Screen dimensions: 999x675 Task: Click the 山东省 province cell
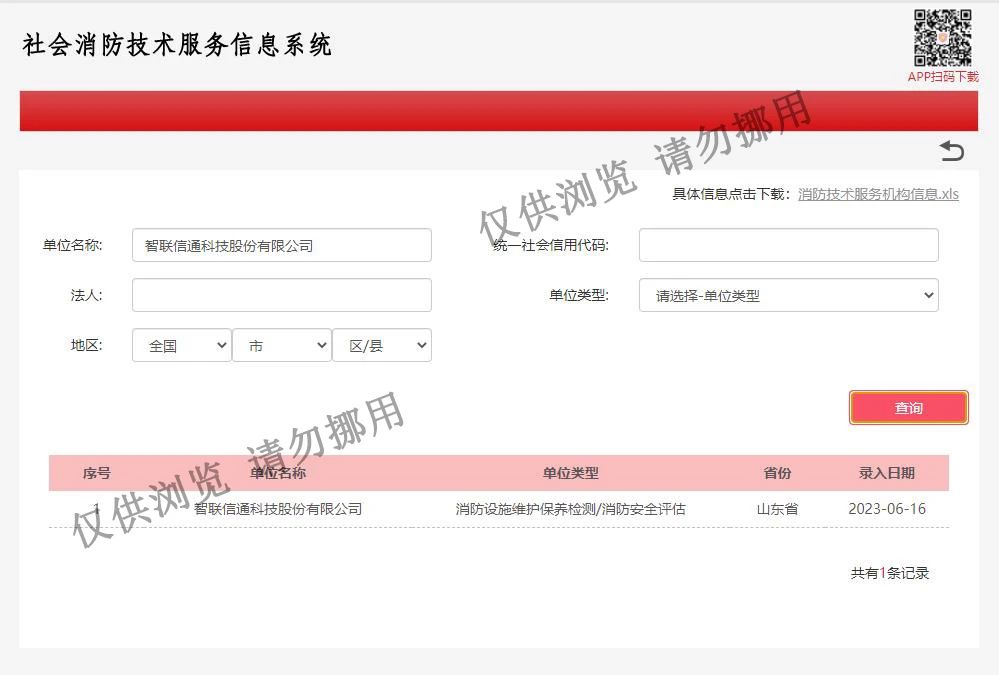pyautogui.click(x=777, y=509)
